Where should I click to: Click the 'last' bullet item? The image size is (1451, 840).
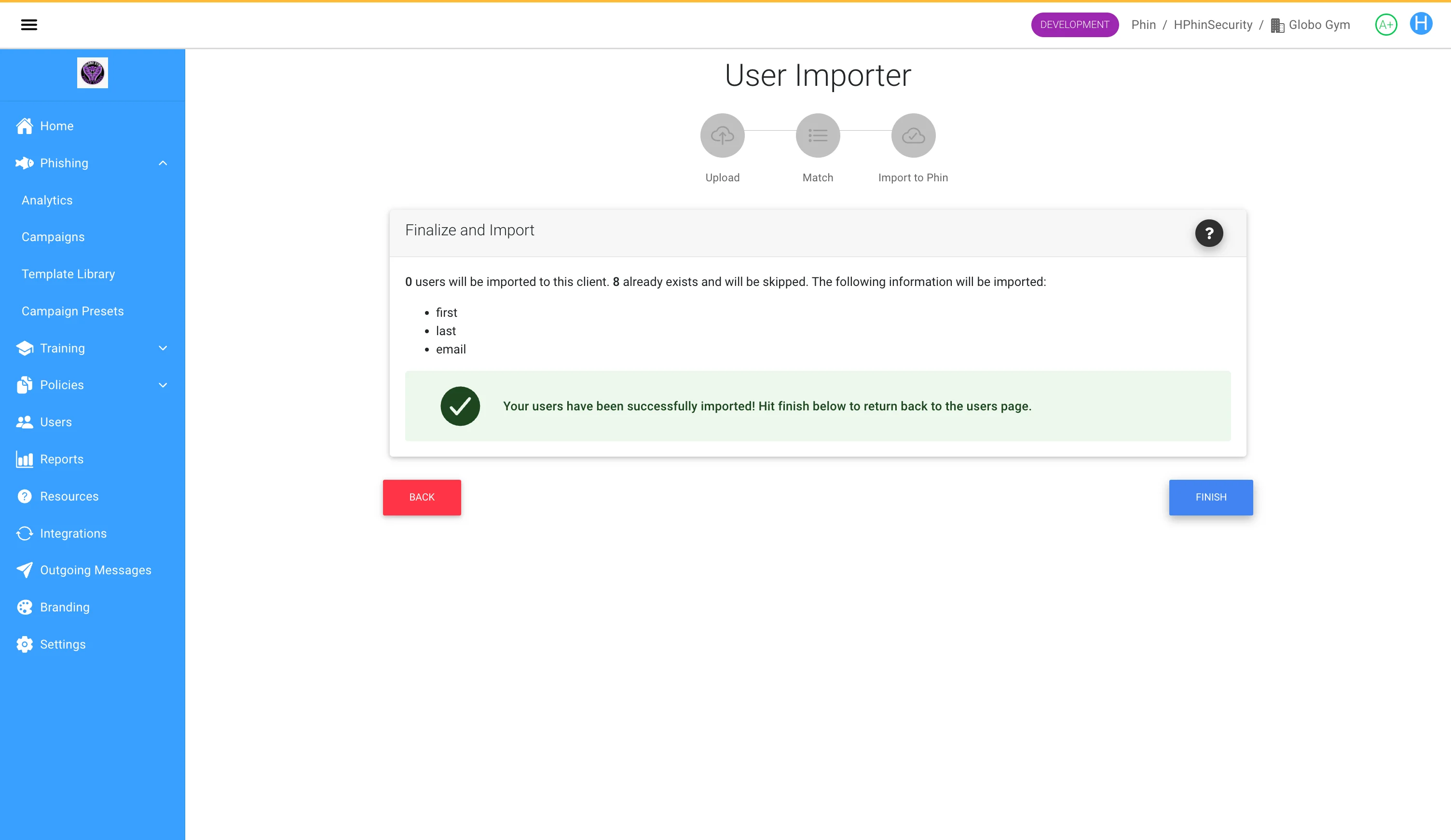point(446,331)
